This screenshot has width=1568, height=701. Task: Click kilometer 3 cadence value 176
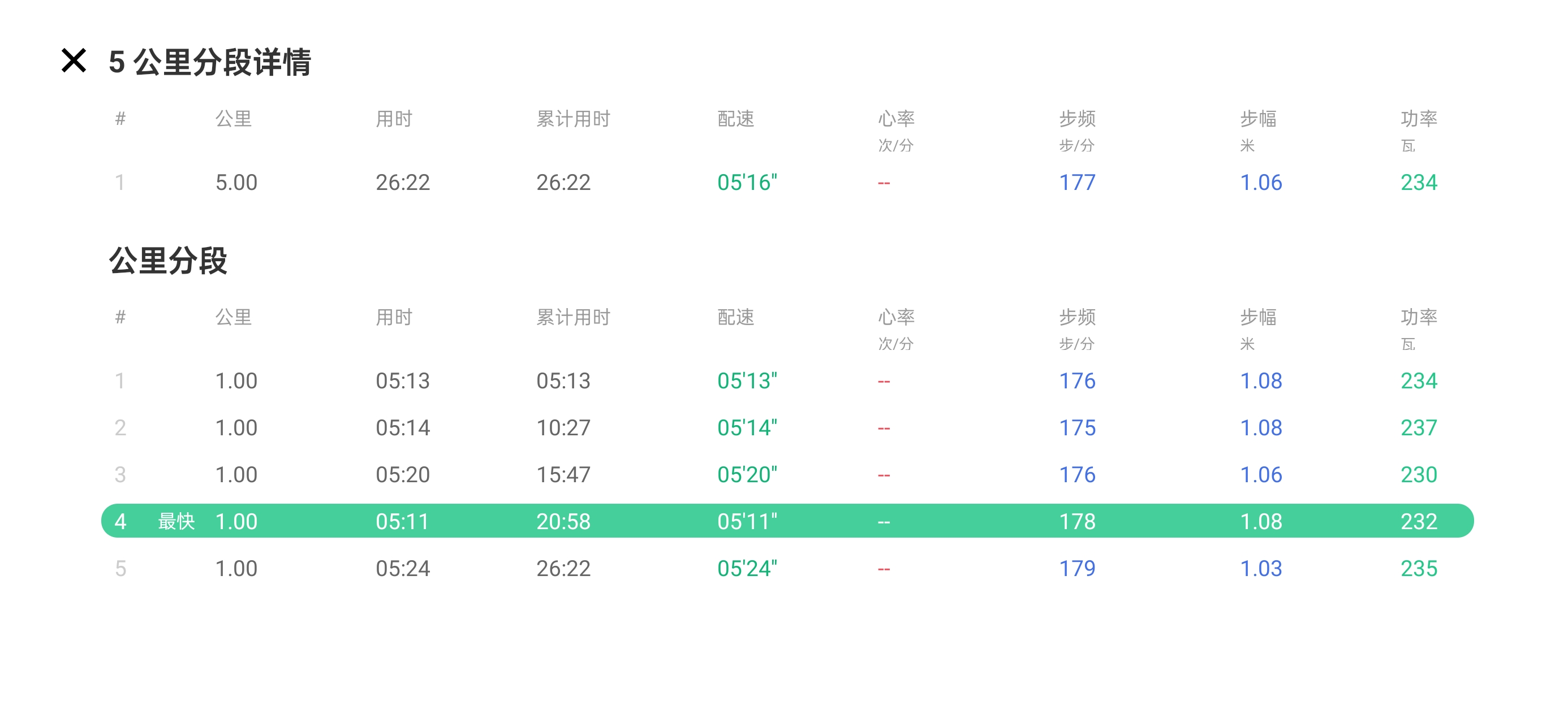(1077, 475)
